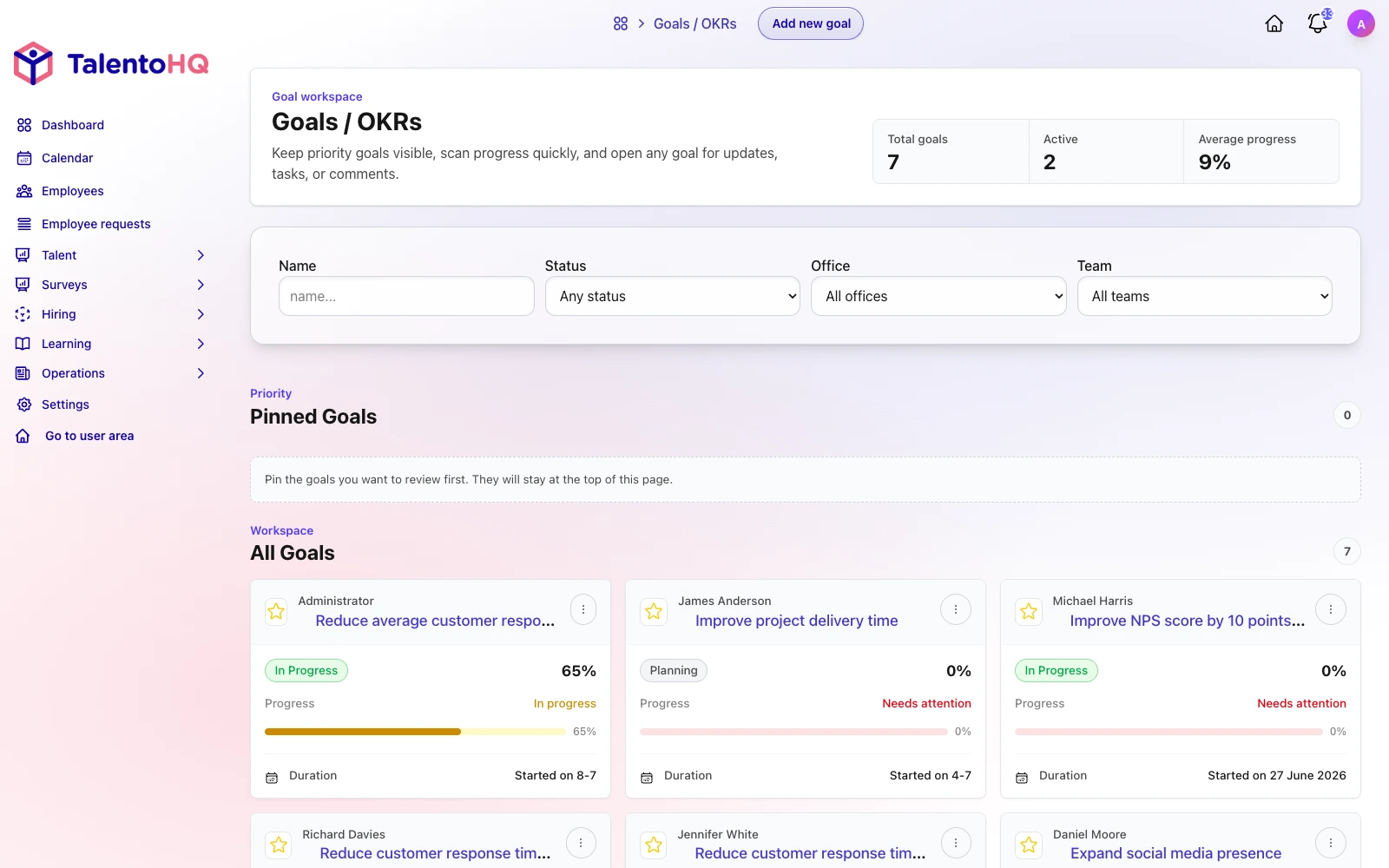Viewport: 1389px width, 868px height.
Task: Open goal Improve project delivery time
Action: 796,621
